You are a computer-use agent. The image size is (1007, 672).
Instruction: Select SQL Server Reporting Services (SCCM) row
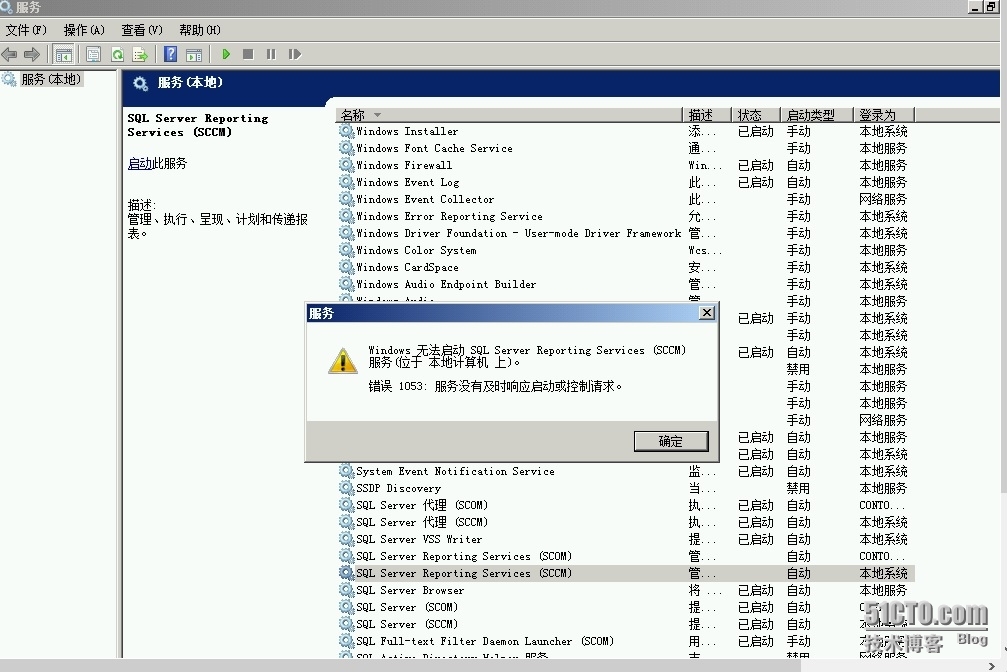pos(626,573)
